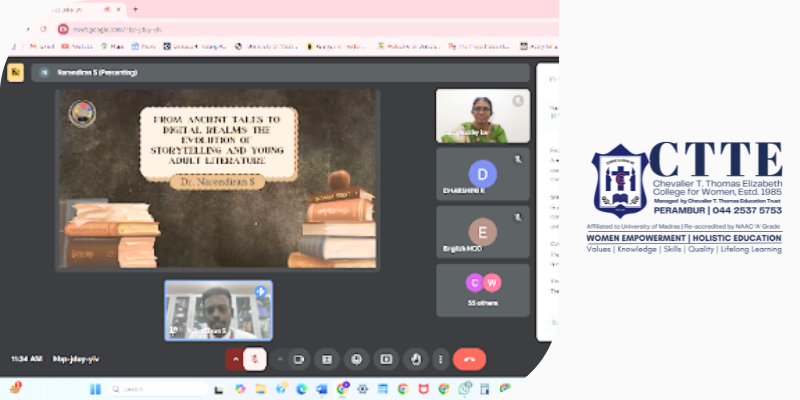
Task: Click the present screen button
Action: (386, 359)
